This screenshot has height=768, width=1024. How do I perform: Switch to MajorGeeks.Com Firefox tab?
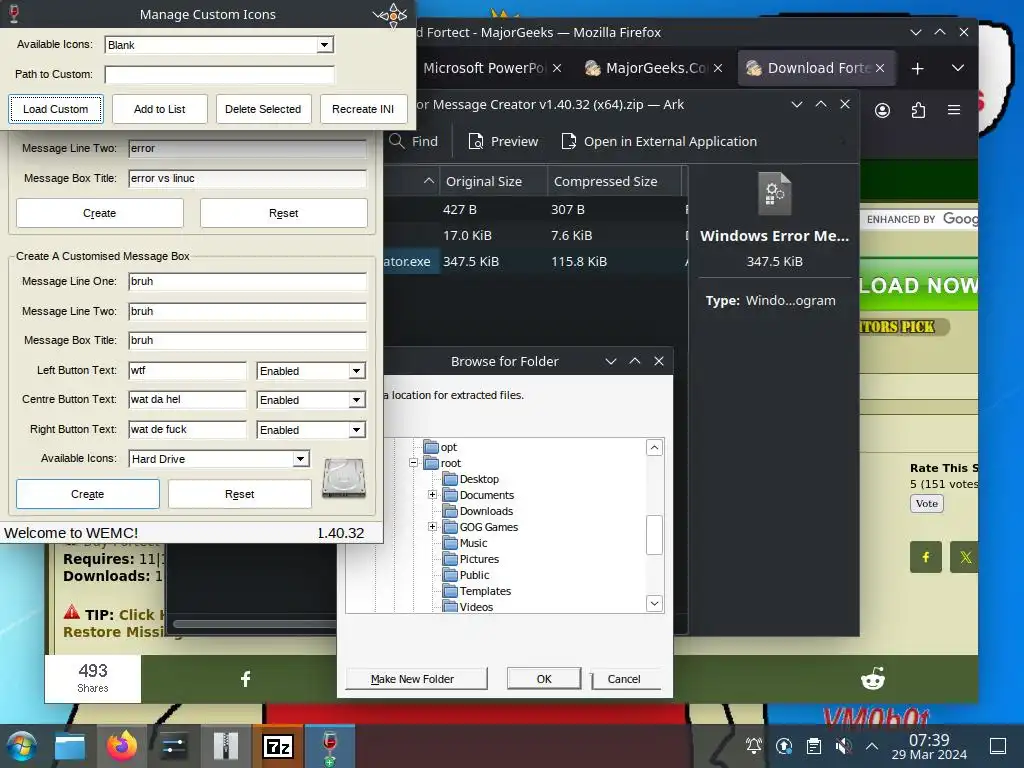654,68
